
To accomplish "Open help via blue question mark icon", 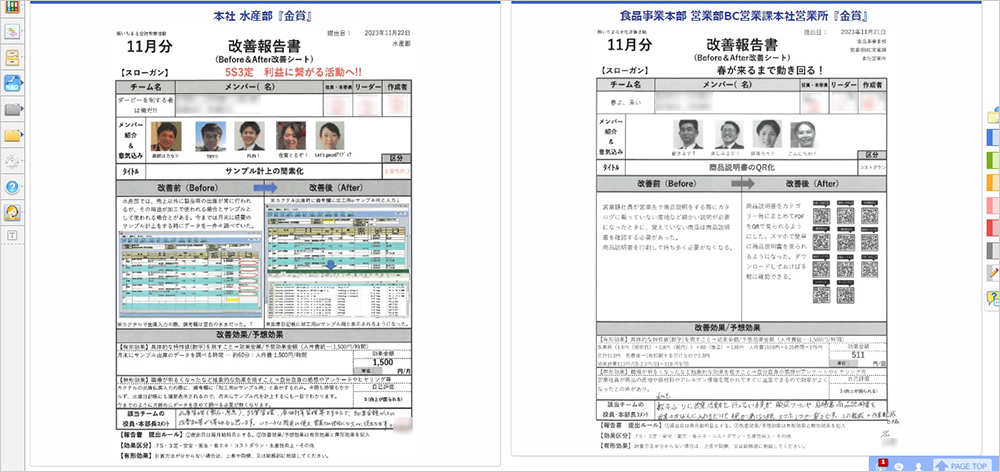I will (12, 187).
